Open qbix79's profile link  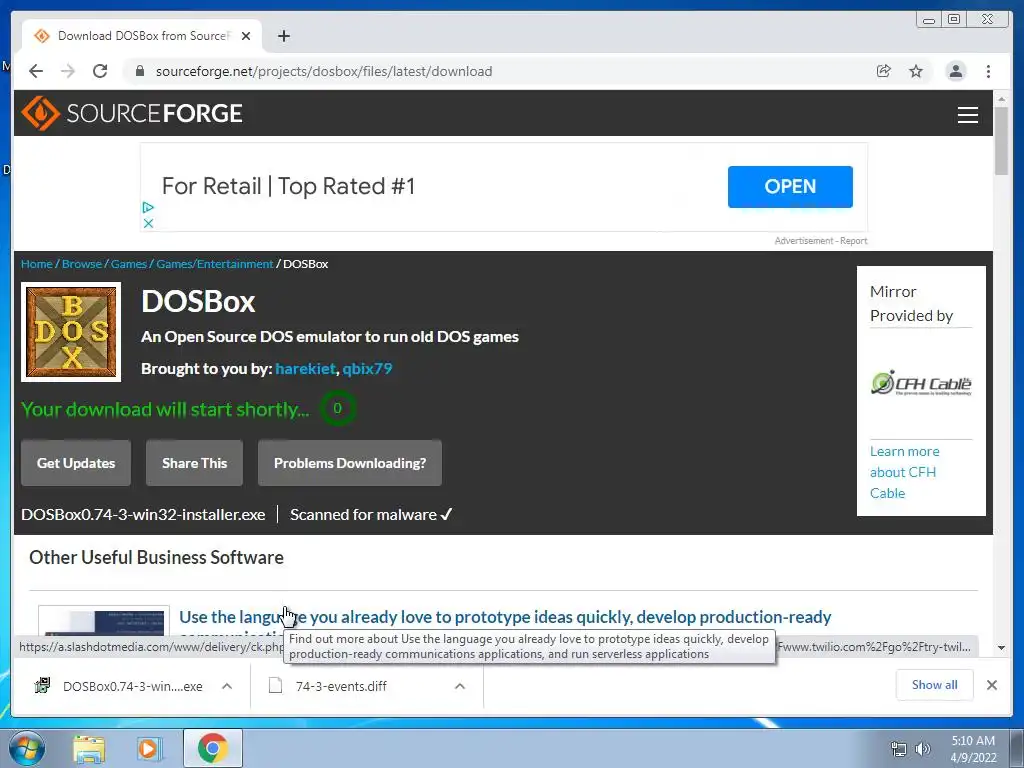368,368
